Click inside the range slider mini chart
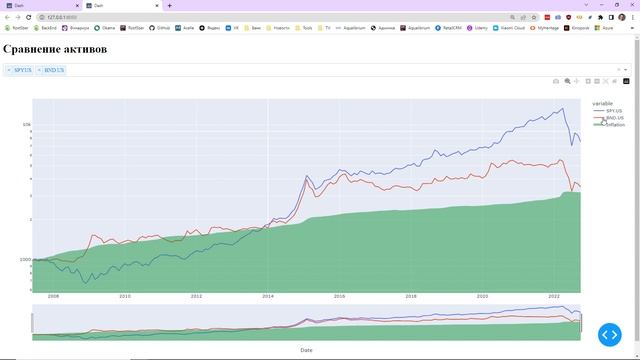Viewport: 640px width, 360px height. pyautogui.click(x=306, y=322)
